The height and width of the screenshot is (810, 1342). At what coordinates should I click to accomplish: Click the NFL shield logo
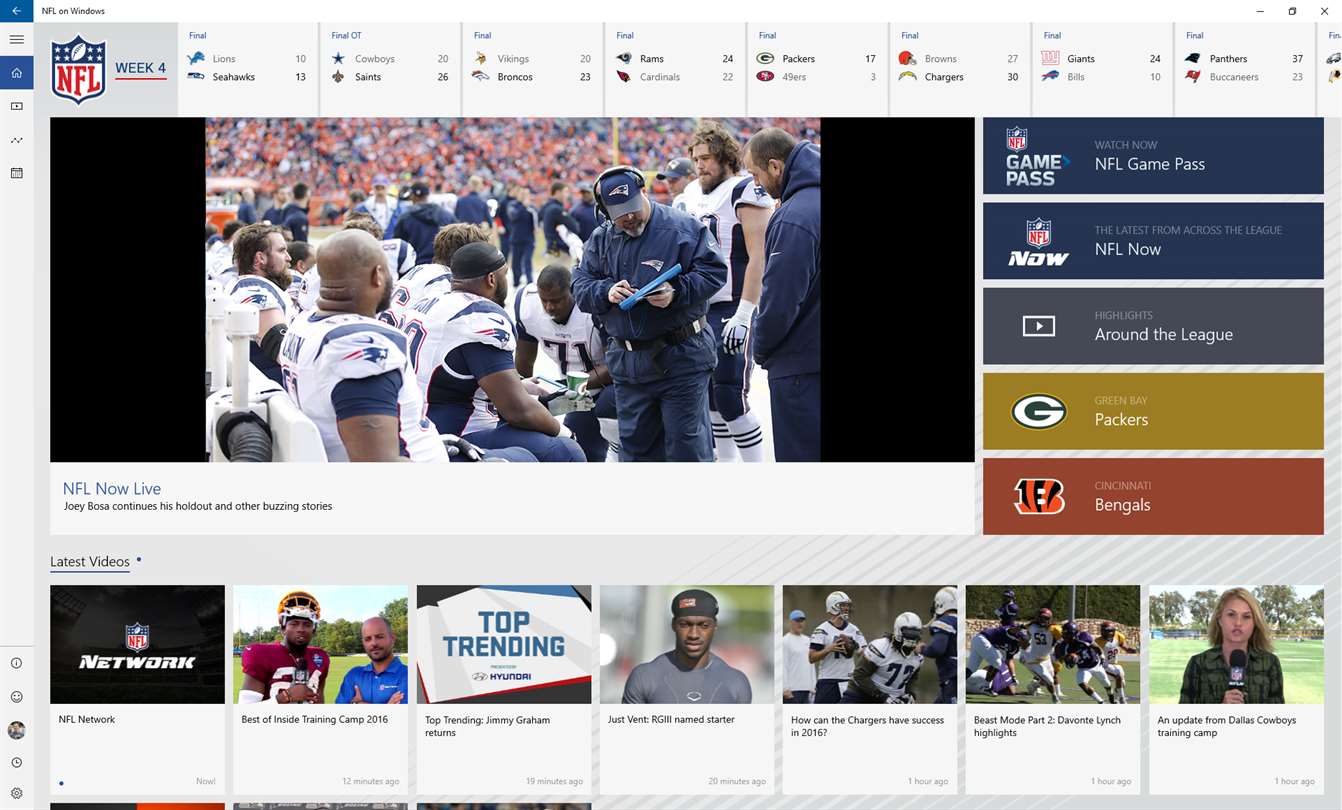(78, 69)
